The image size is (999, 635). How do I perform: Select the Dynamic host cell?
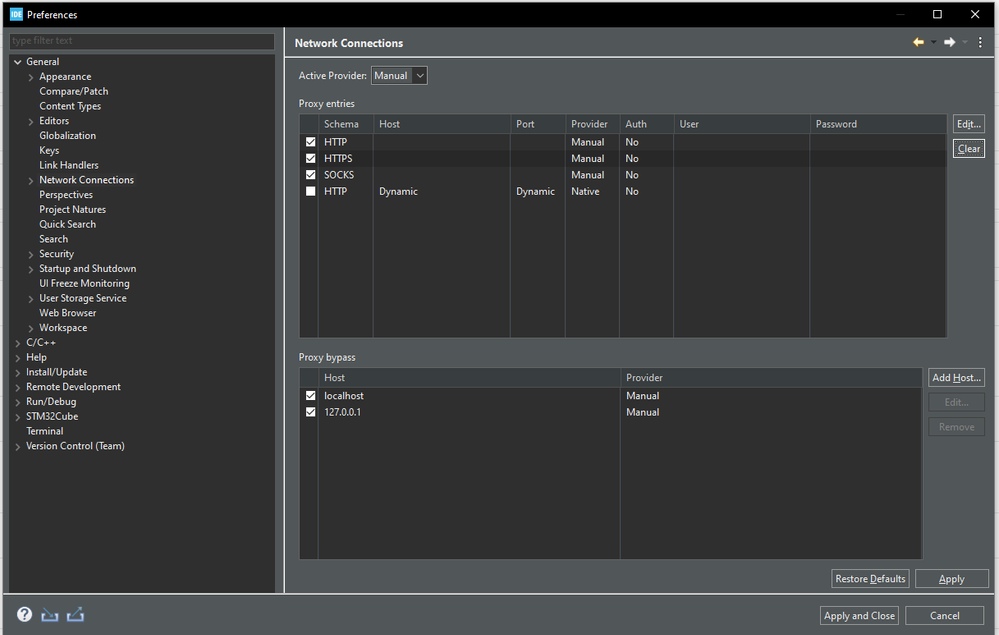398,191
